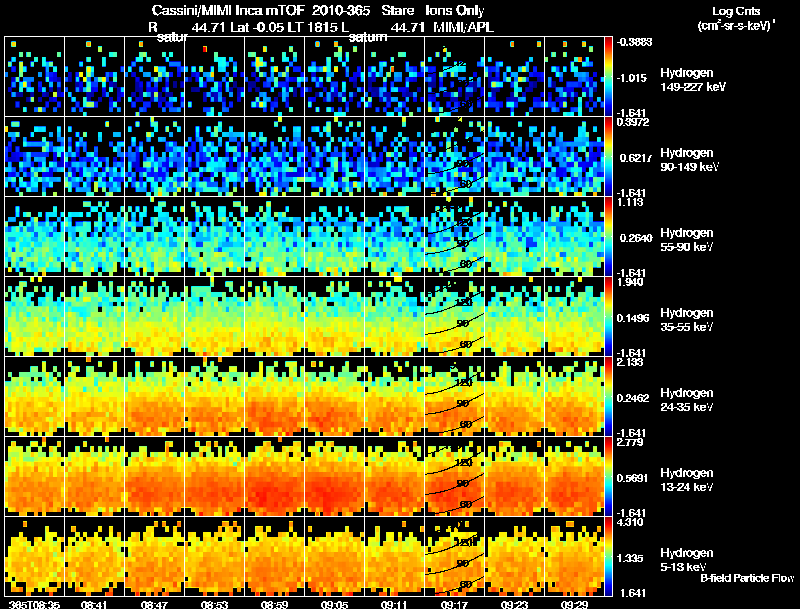This screenshot has width=800, height=609.
Task: Click the 09:29 time label
Action: (574, 604)
